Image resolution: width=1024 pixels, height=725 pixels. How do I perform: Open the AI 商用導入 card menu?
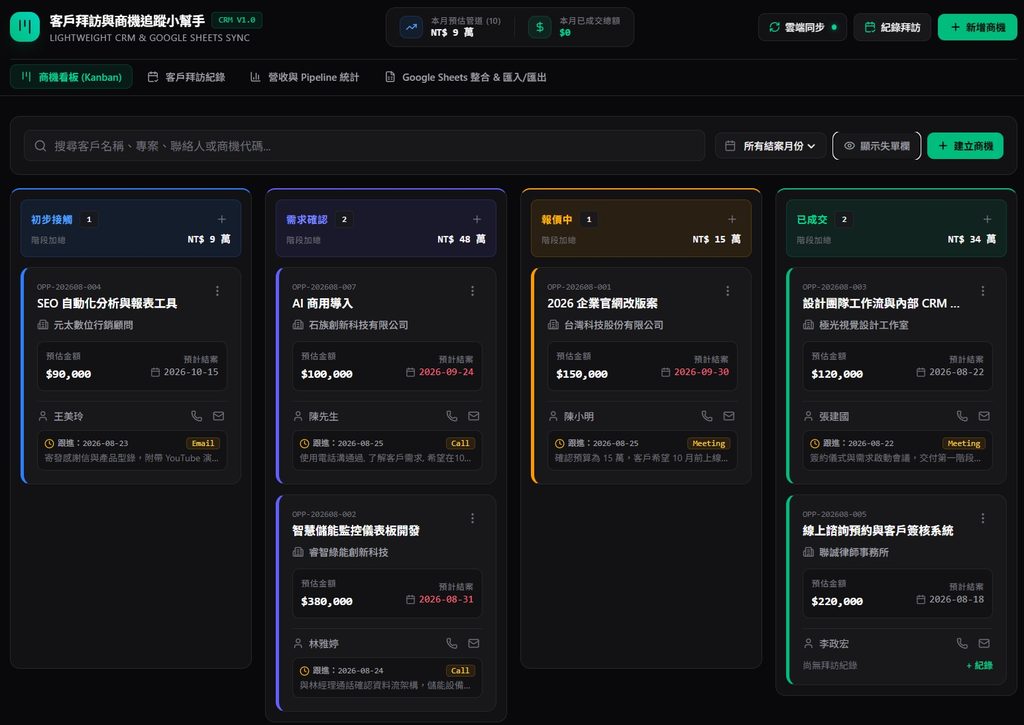tap(473, 291)
